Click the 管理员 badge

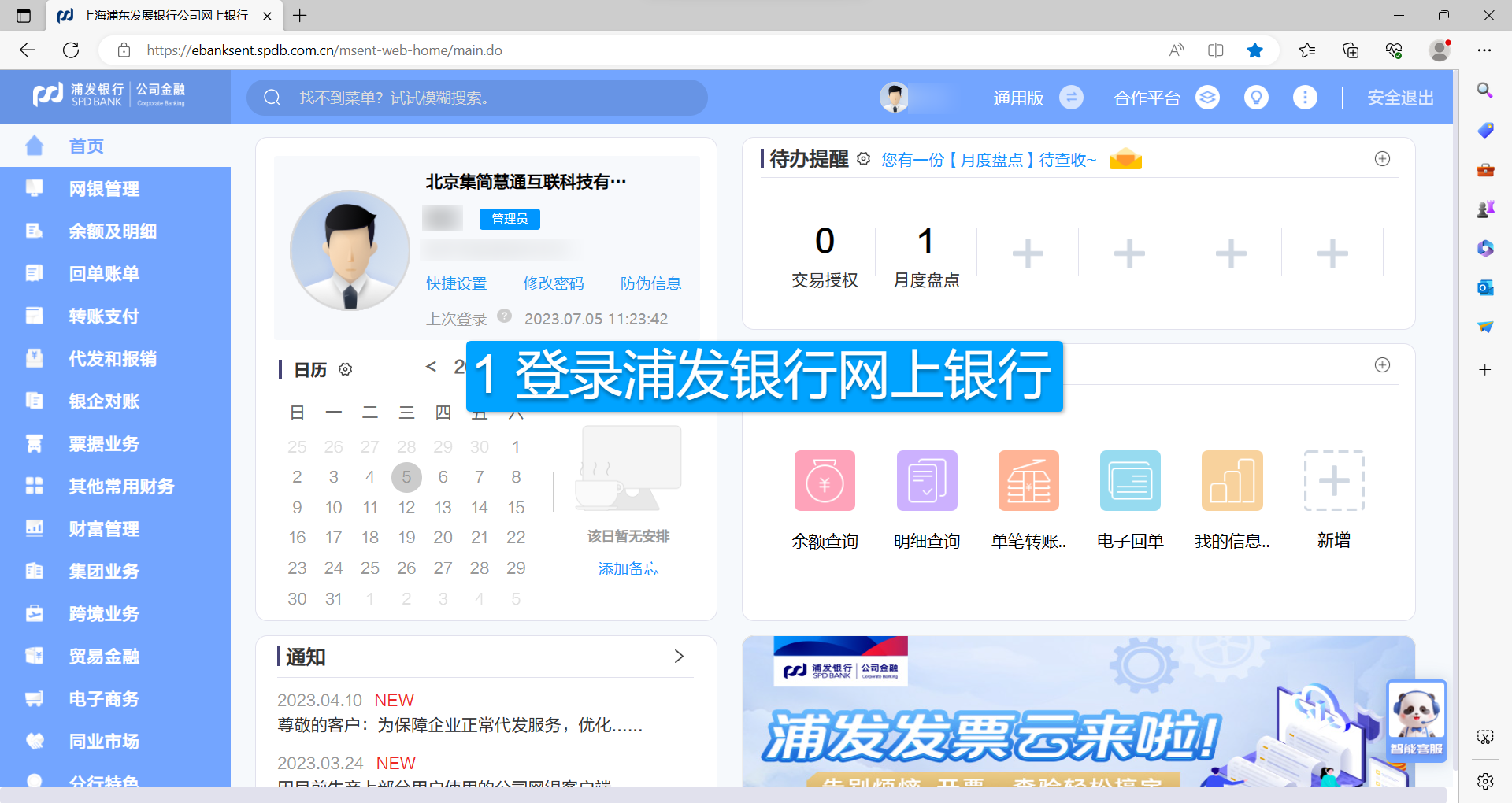coord(510,219)
